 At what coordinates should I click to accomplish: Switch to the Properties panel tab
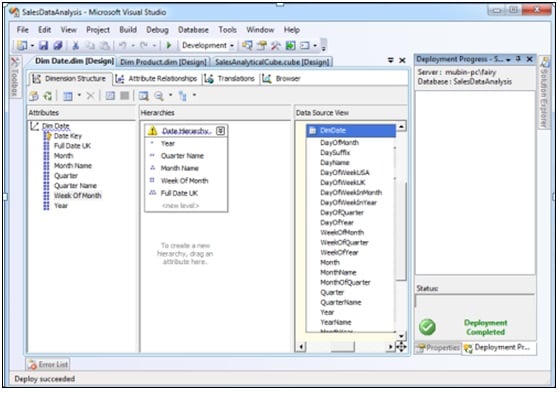438,347
